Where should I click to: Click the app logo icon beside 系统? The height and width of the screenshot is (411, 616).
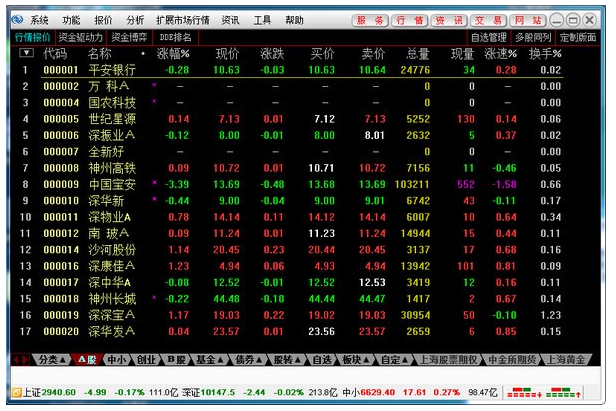coord(17,19)
